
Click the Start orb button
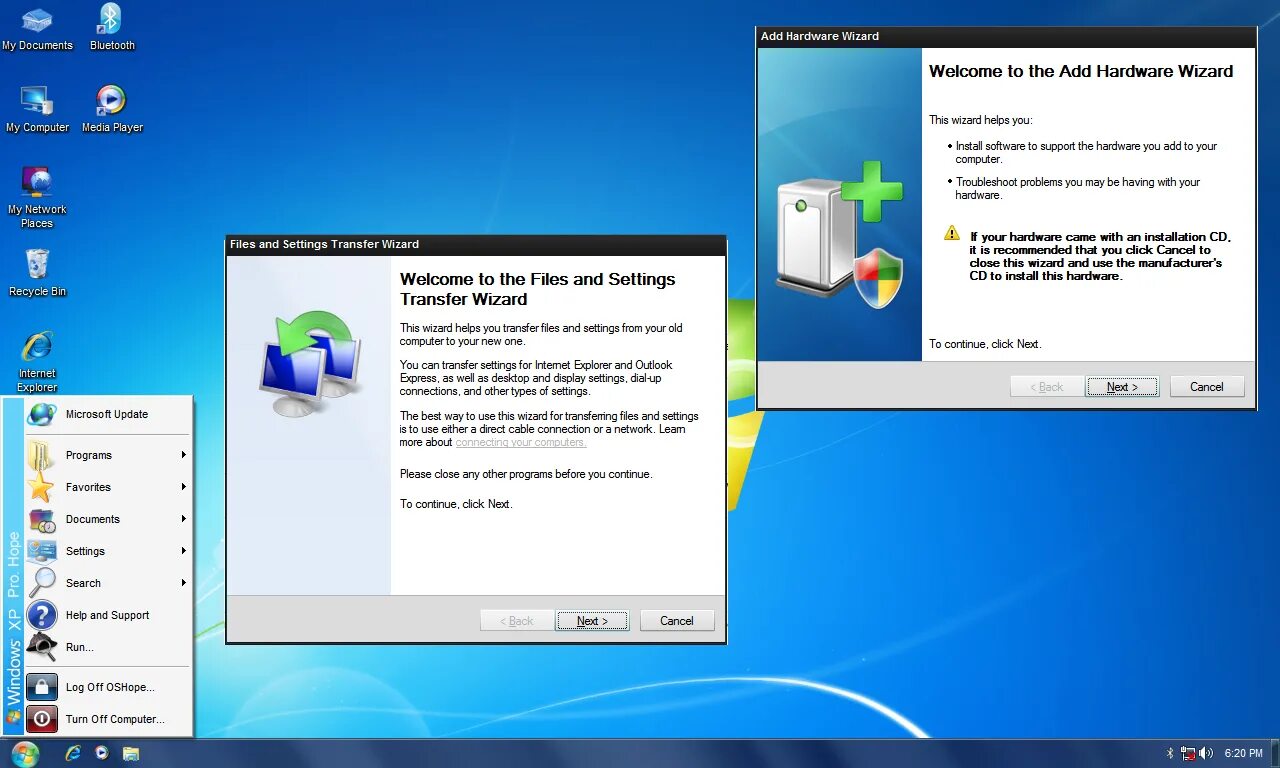pos(25,753)
